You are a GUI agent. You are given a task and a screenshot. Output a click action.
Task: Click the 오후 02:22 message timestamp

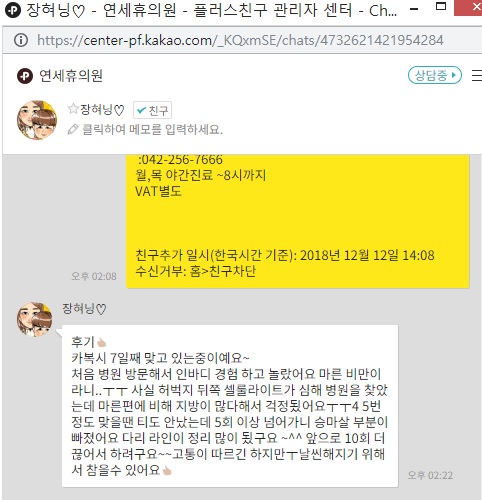(x=430, y=475)
